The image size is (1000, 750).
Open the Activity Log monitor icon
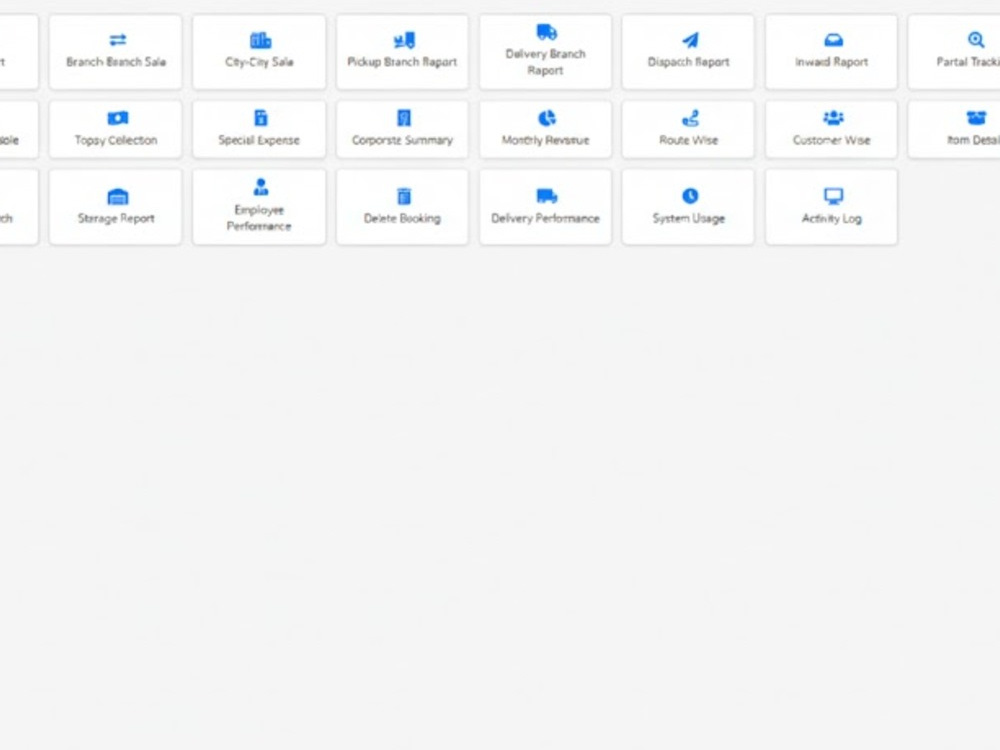833,196
